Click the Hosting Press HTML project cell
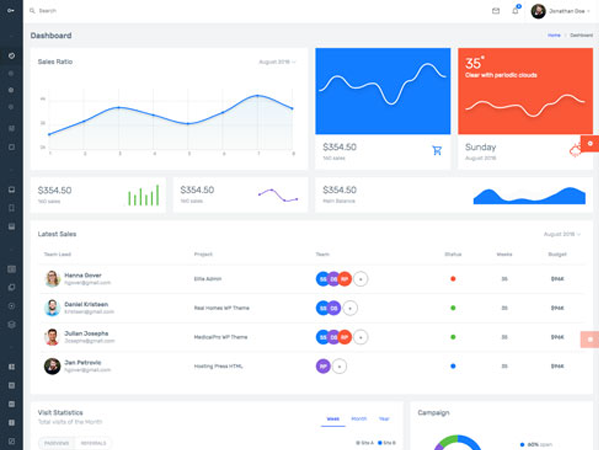This screenshot has width=600, height=450. tap(218, 366)
